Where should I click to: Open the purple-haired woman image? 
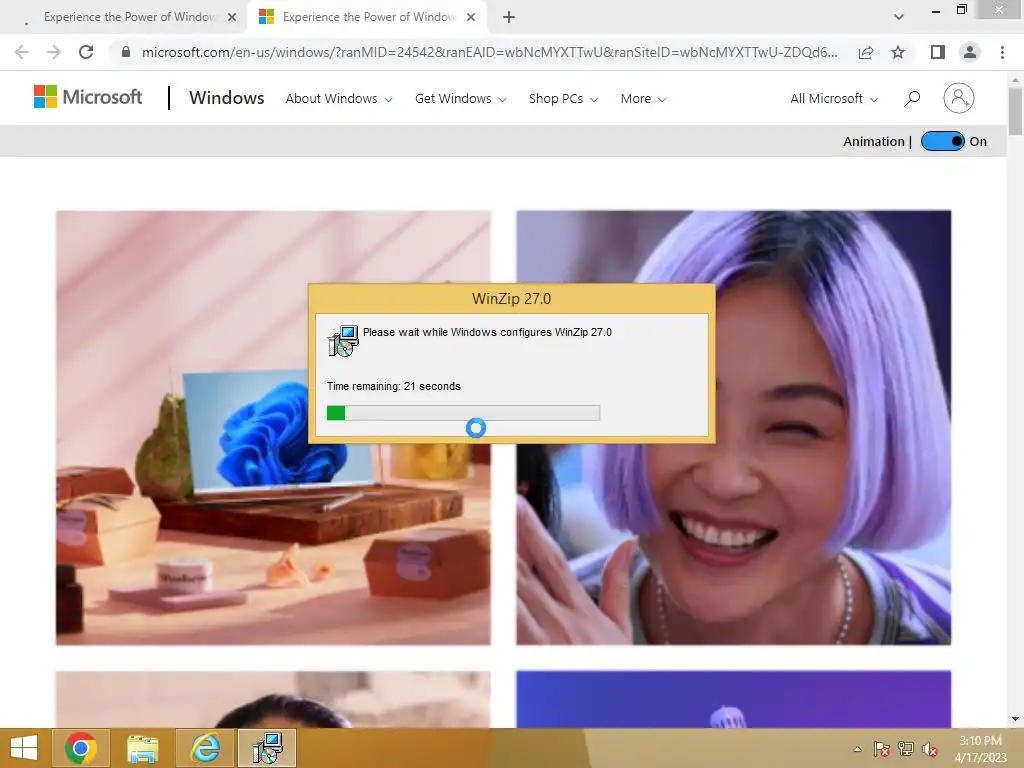coord(733,428)
